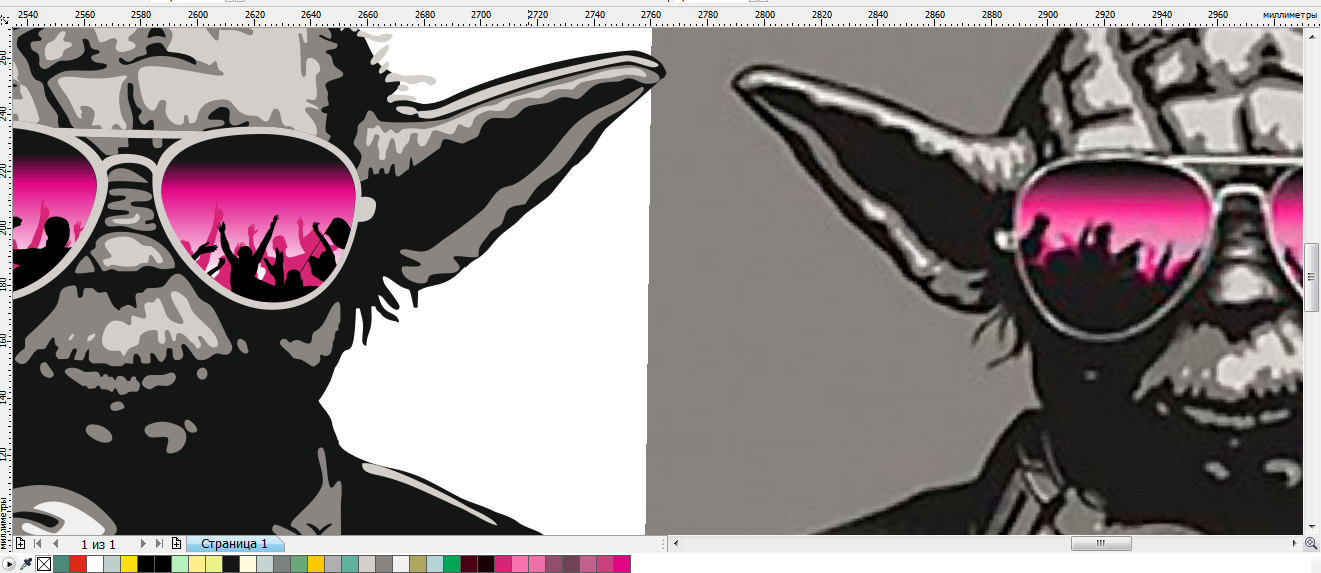Click the add page icon after last-page arrow

pos(176,544)
